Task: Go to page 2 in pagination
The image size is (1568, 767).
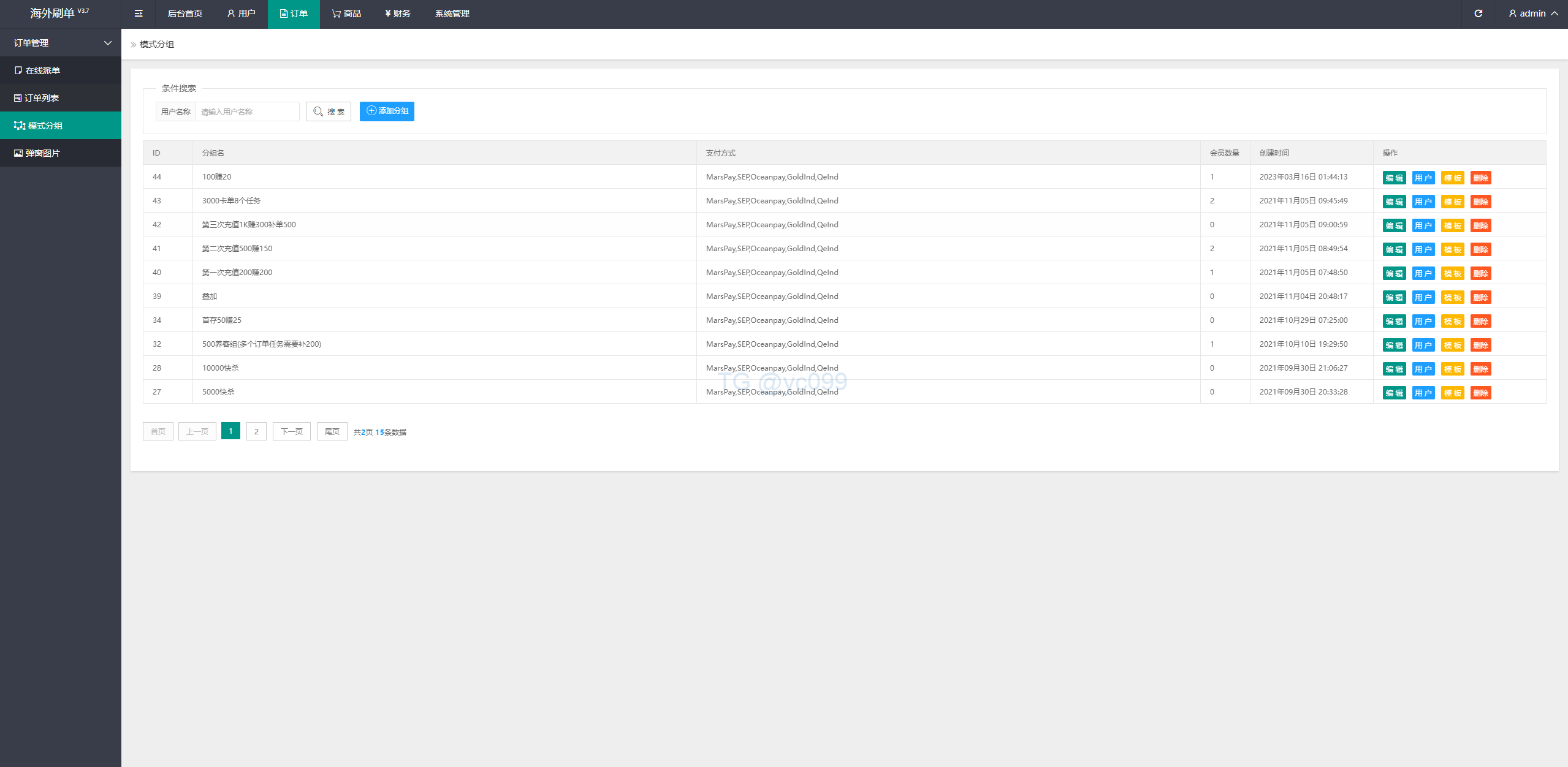Action: tap(256, 431)
